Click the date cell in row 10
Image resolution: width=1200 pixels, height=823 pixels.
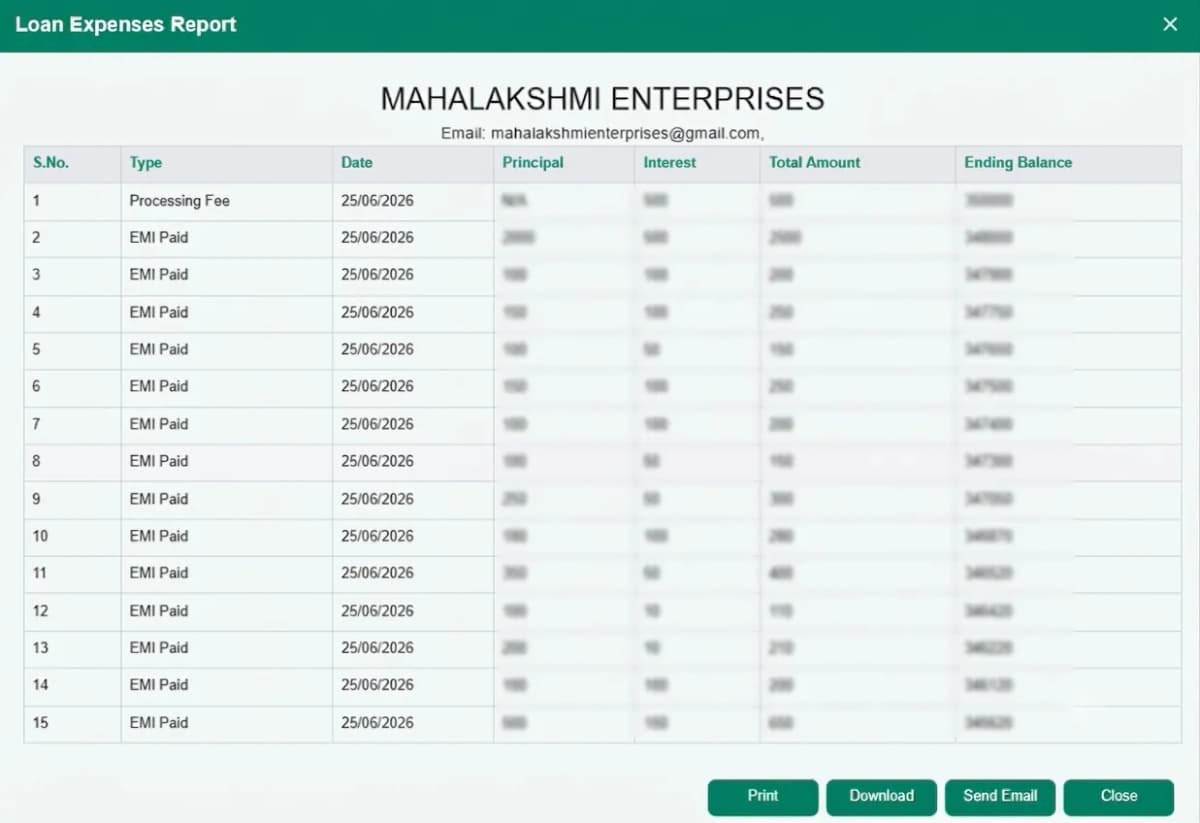click(413, 536)
